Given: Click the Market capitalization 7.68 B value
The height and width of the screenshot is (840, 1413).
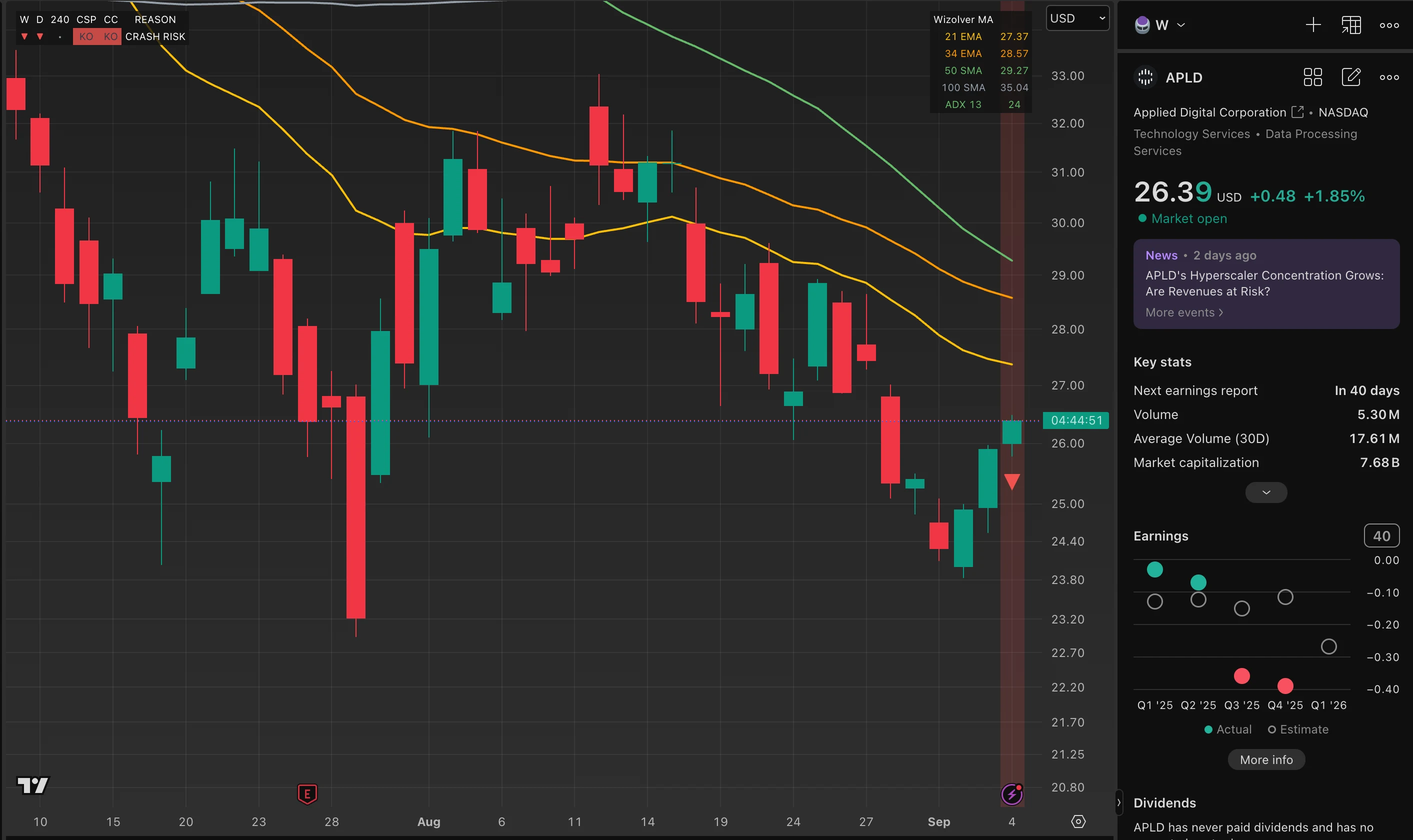Looking at the screenshot, I should pyautogui.click(x=1379, y=462).
